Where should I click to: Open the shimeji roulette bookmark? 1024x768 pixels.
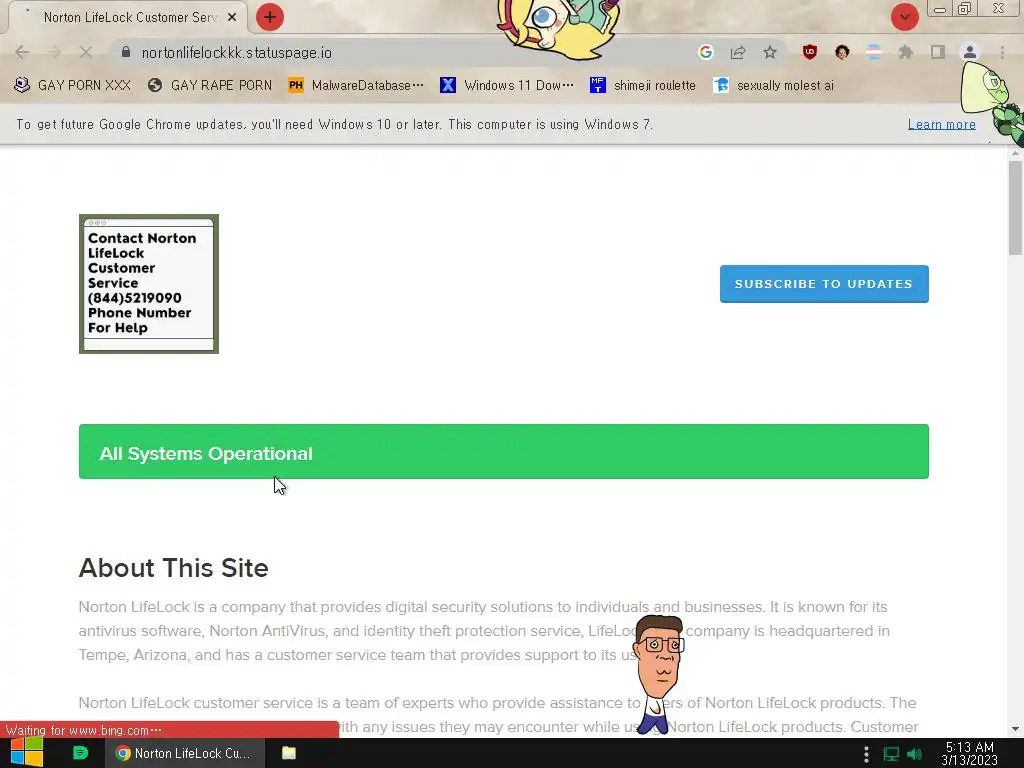[643, 86]
